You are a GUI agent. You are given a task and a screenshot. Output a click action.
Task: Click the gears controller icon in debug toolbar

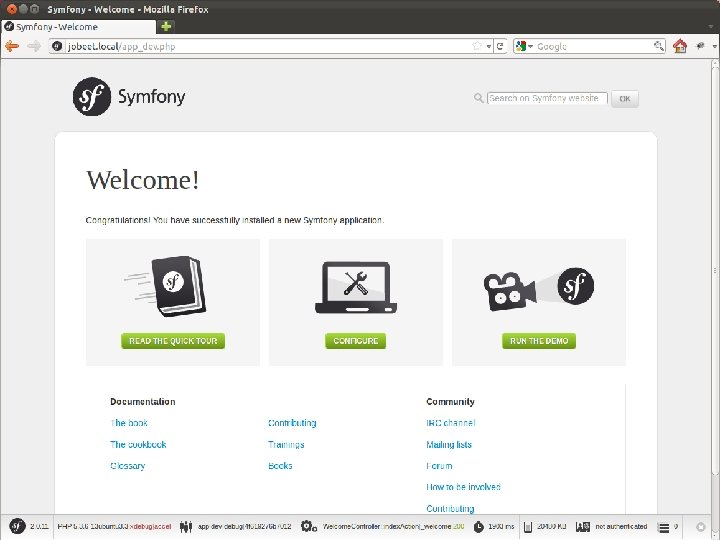309,527
